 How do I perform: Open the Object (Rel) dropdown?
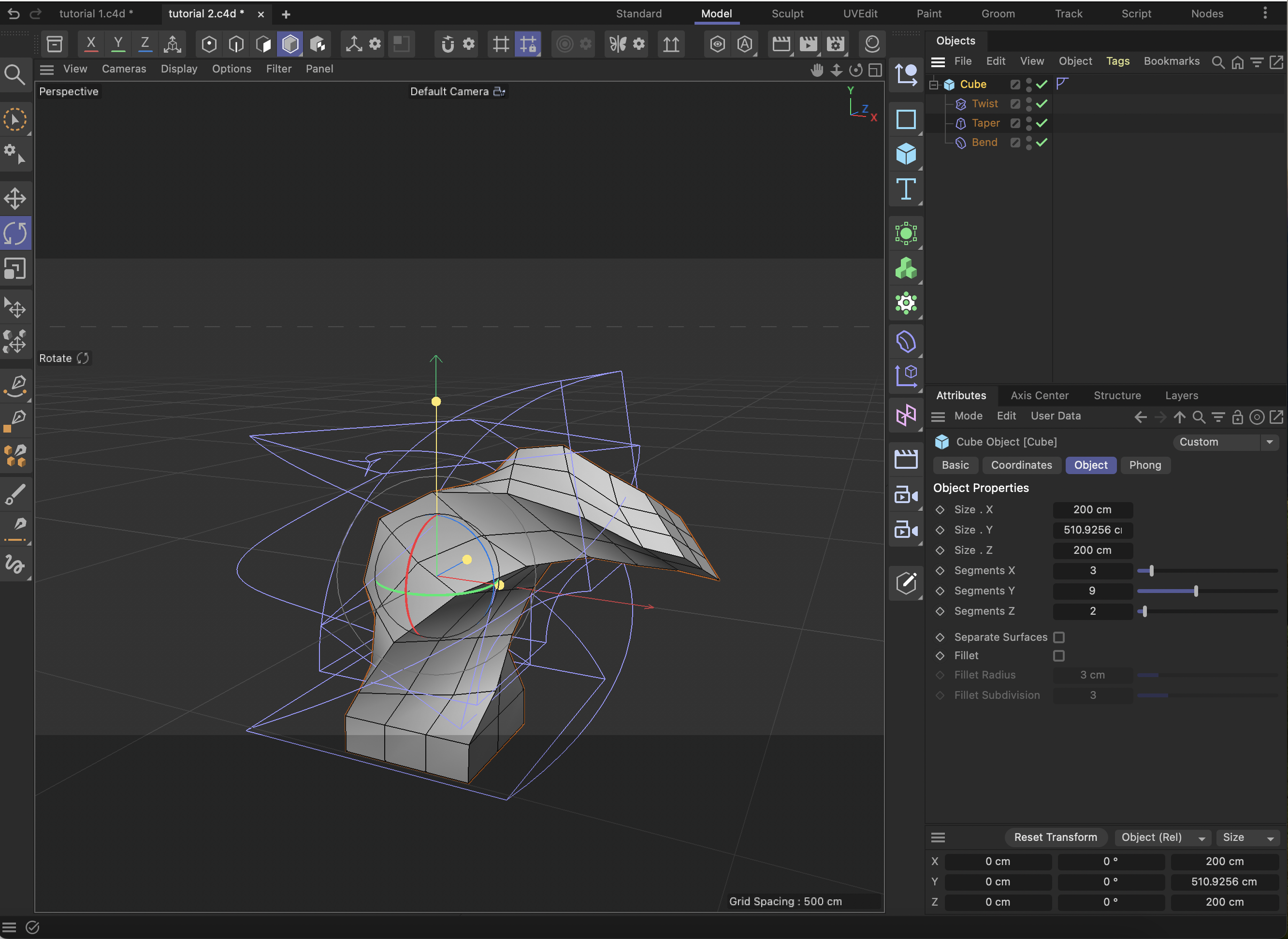1162,837
